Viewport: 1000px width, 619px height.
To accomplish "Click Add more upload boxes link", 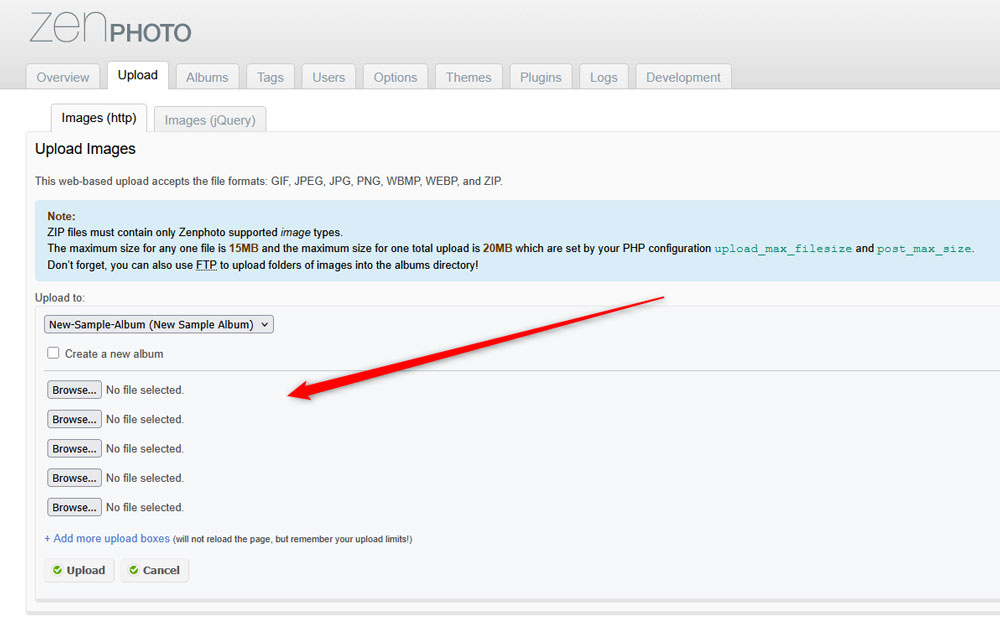I will 107,538.
